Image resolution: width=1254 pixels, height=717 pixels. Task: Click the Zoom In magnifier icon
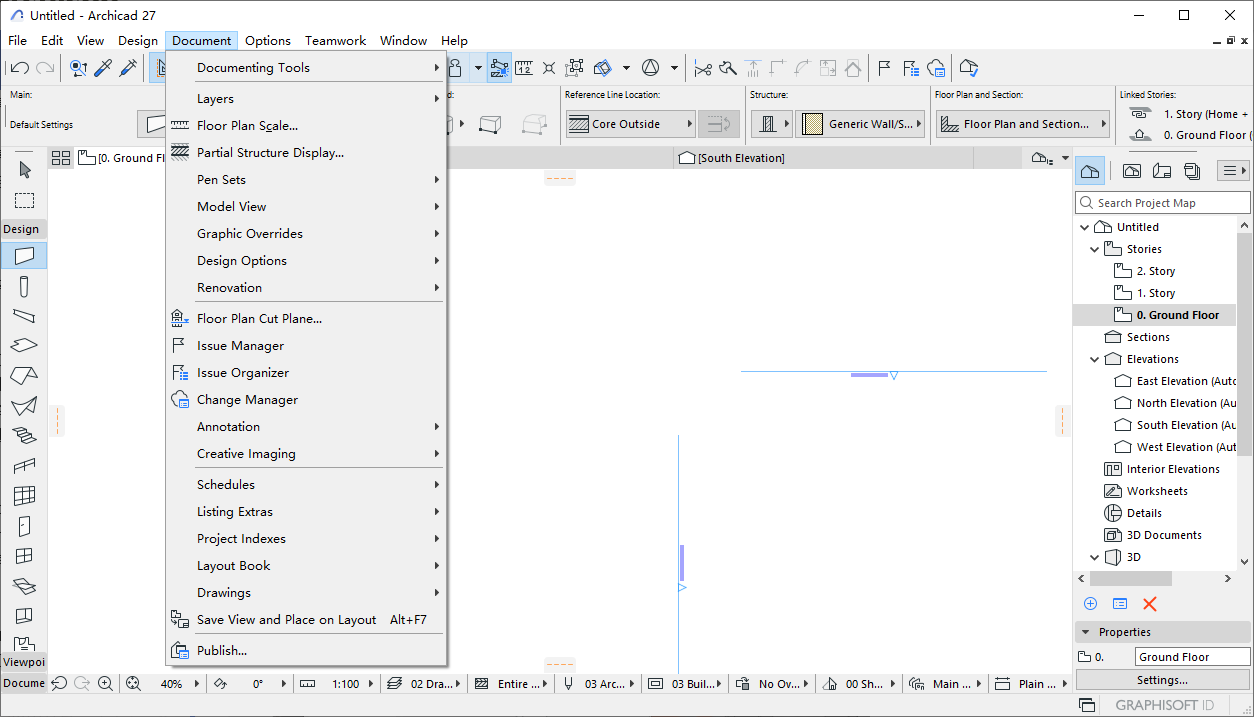coord(104,684)
